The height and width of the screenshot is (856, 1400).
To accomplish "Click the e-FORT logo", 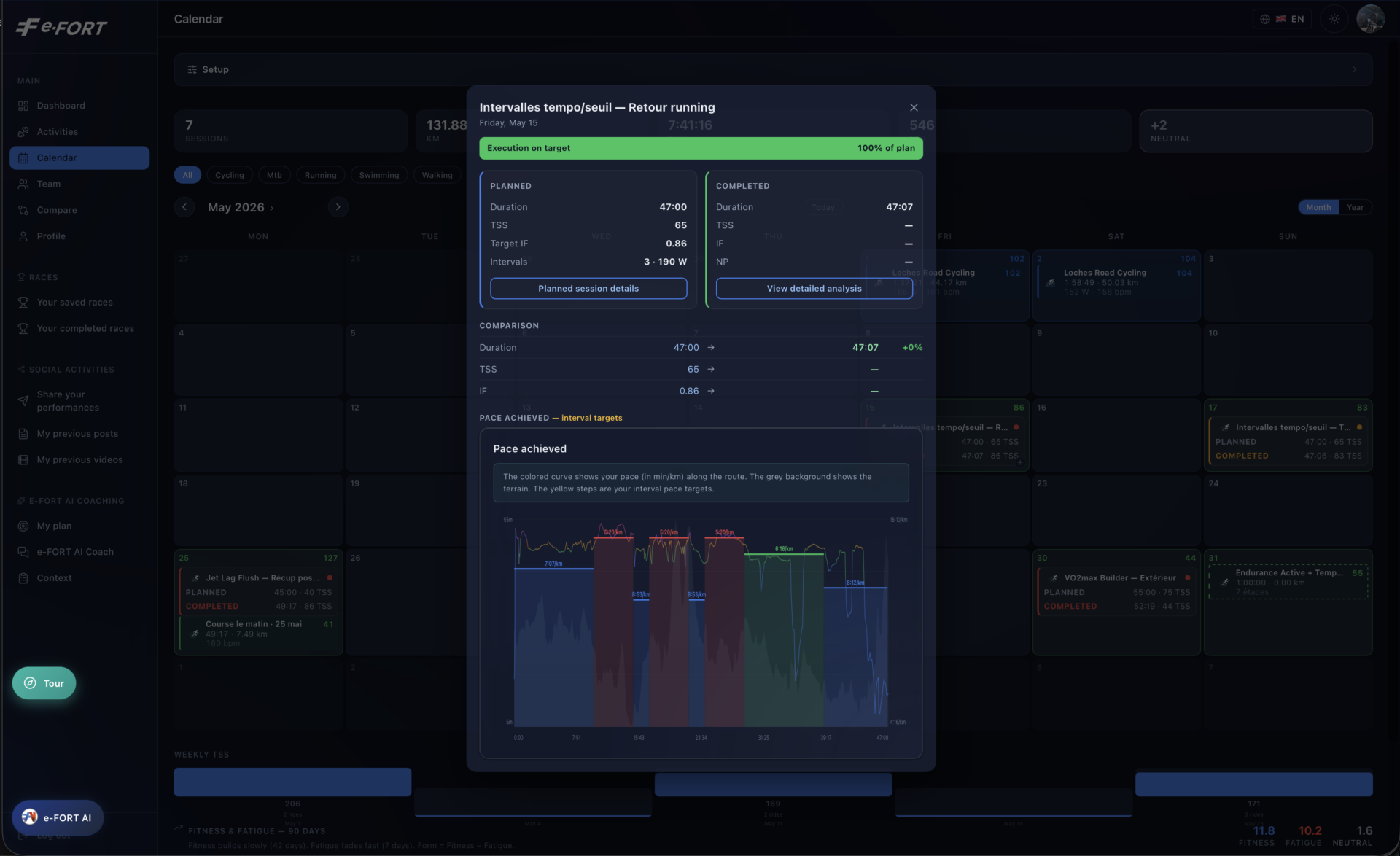I will 61,28.
